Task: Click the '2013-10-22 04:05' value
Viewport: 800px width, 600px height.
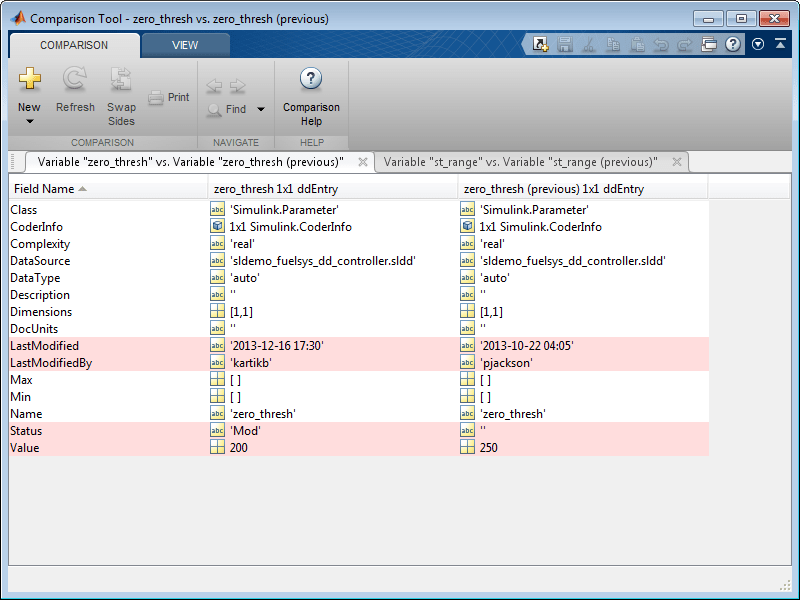Action: [x=527, y=346]
